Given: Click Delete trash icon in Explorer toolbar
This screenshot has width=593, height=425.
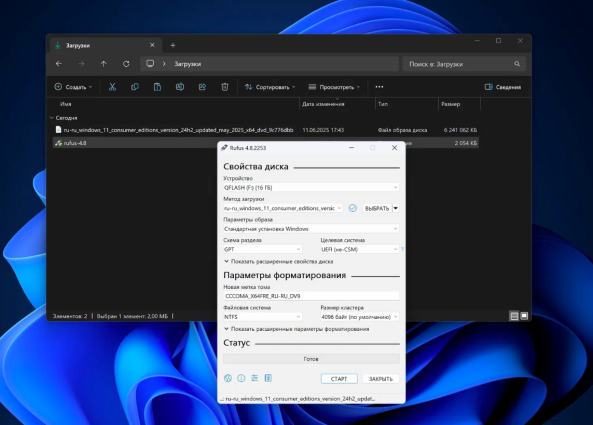Looking at the screenshot, I should point(225,87).
